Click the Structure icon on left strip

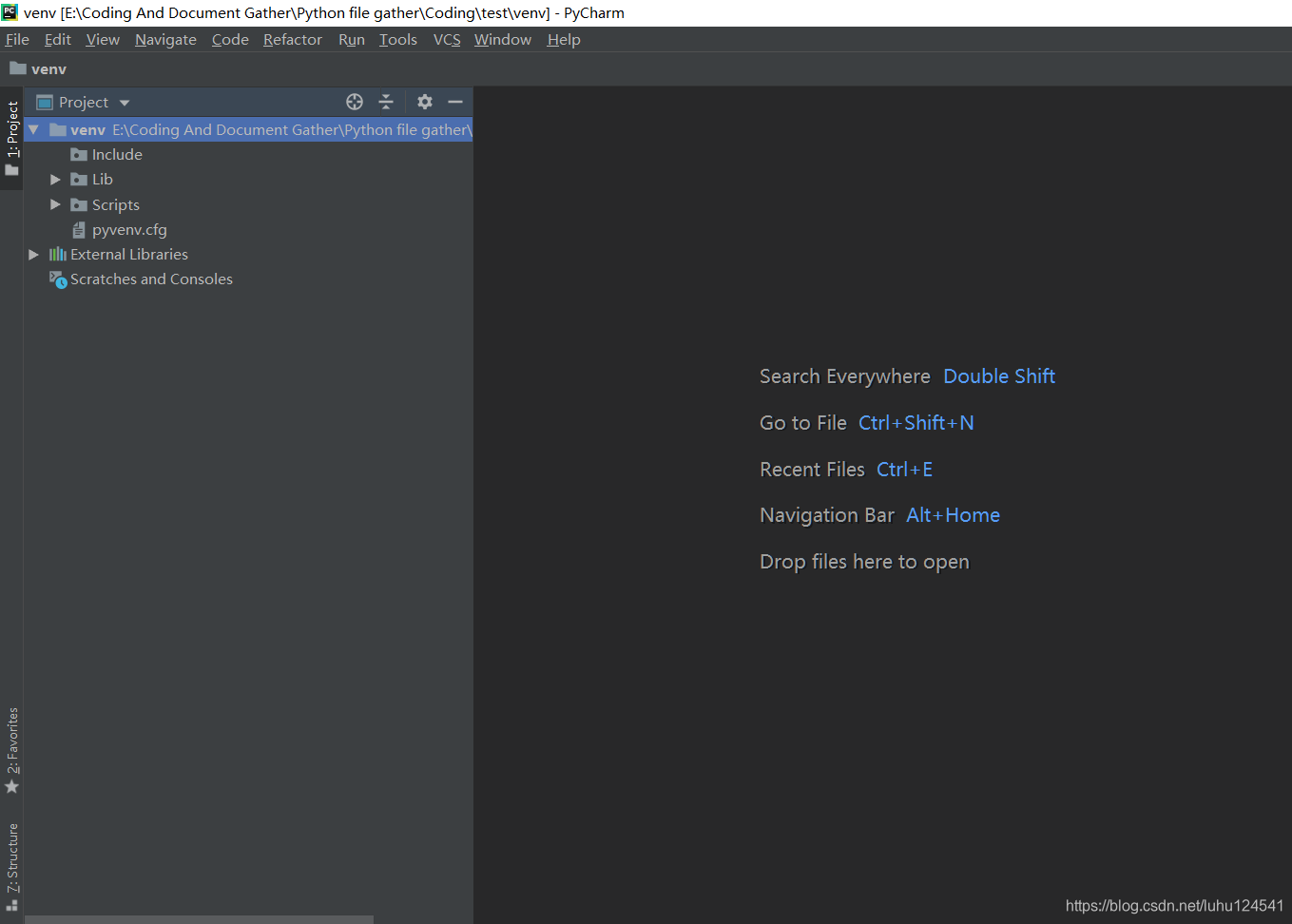coord(11,906)
